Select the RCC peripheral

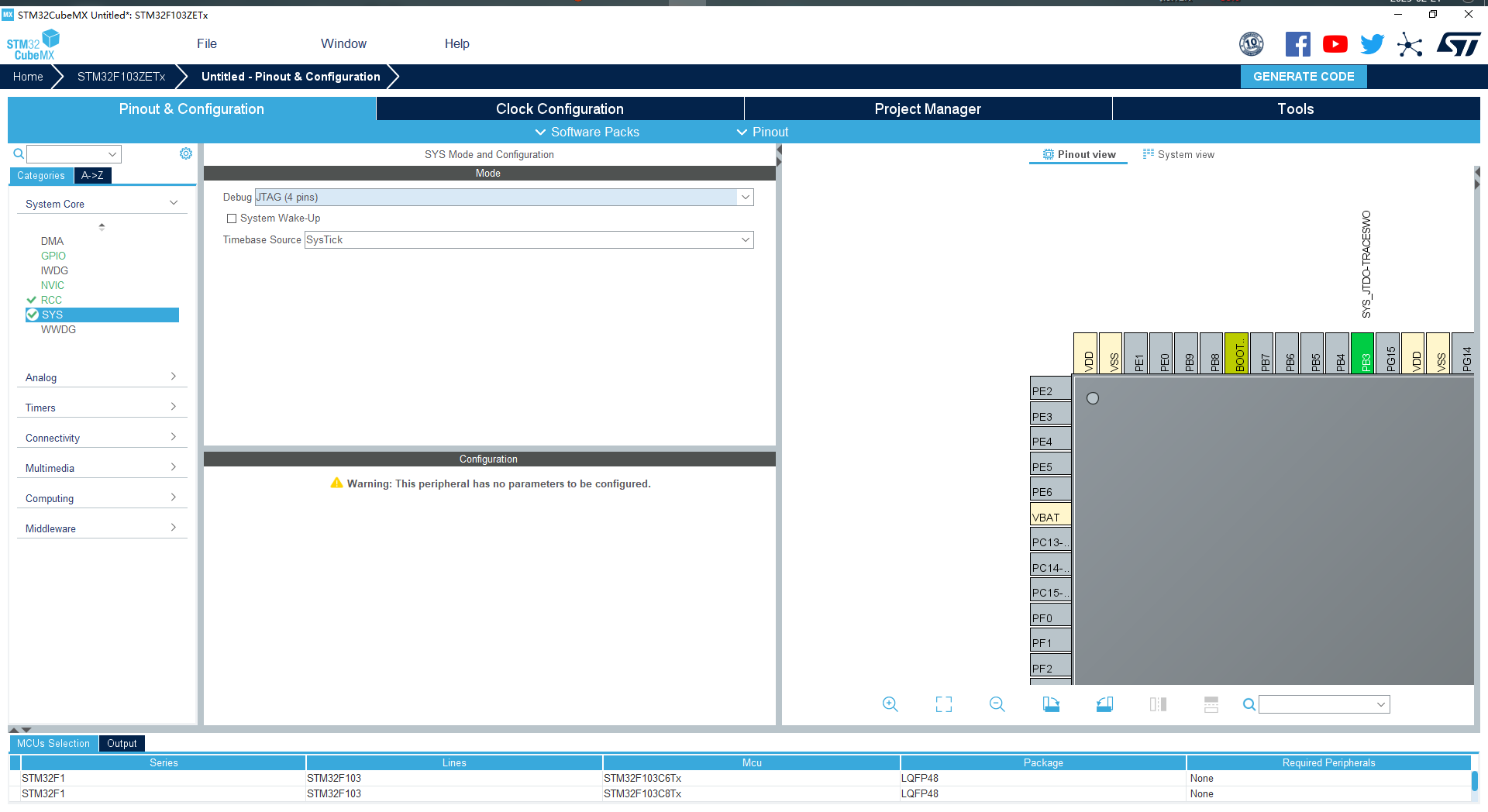point(51,300)
